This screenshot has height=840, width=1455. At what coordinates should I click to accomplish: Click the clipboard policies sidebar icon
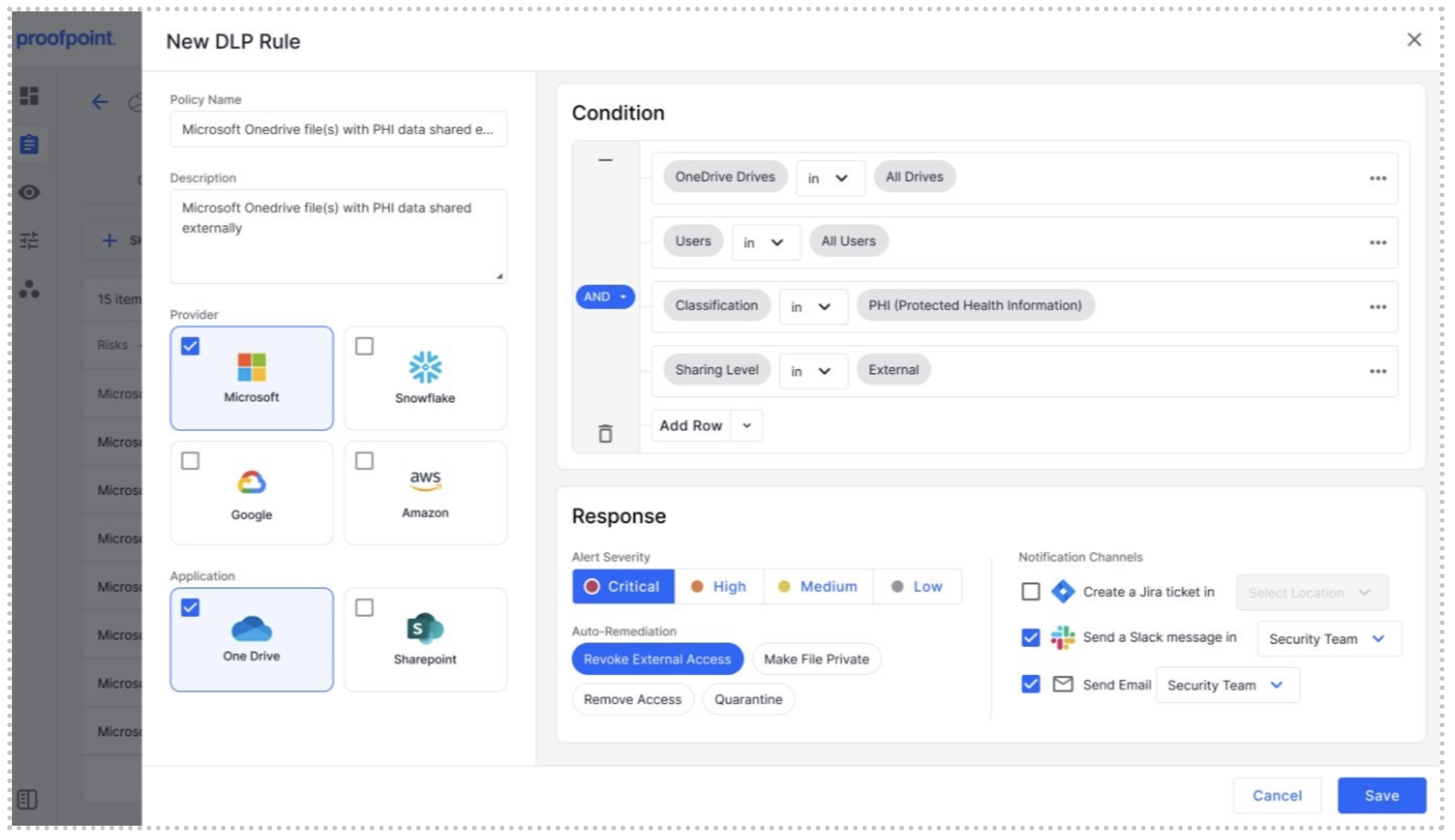click(x=29, y=144)
